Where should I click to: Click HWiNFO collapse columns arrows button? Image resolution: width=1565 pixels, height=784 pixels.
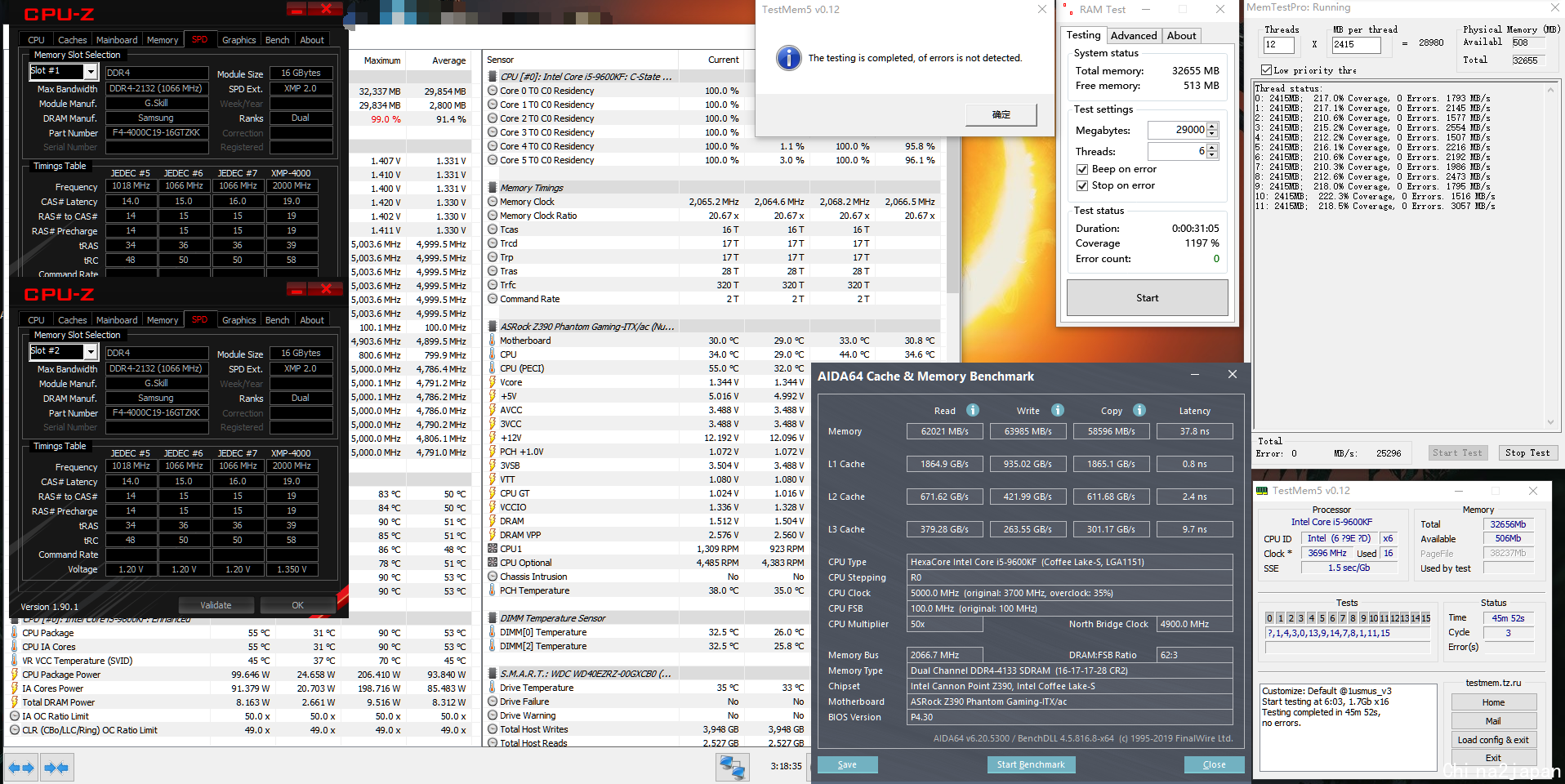point(57,768)
